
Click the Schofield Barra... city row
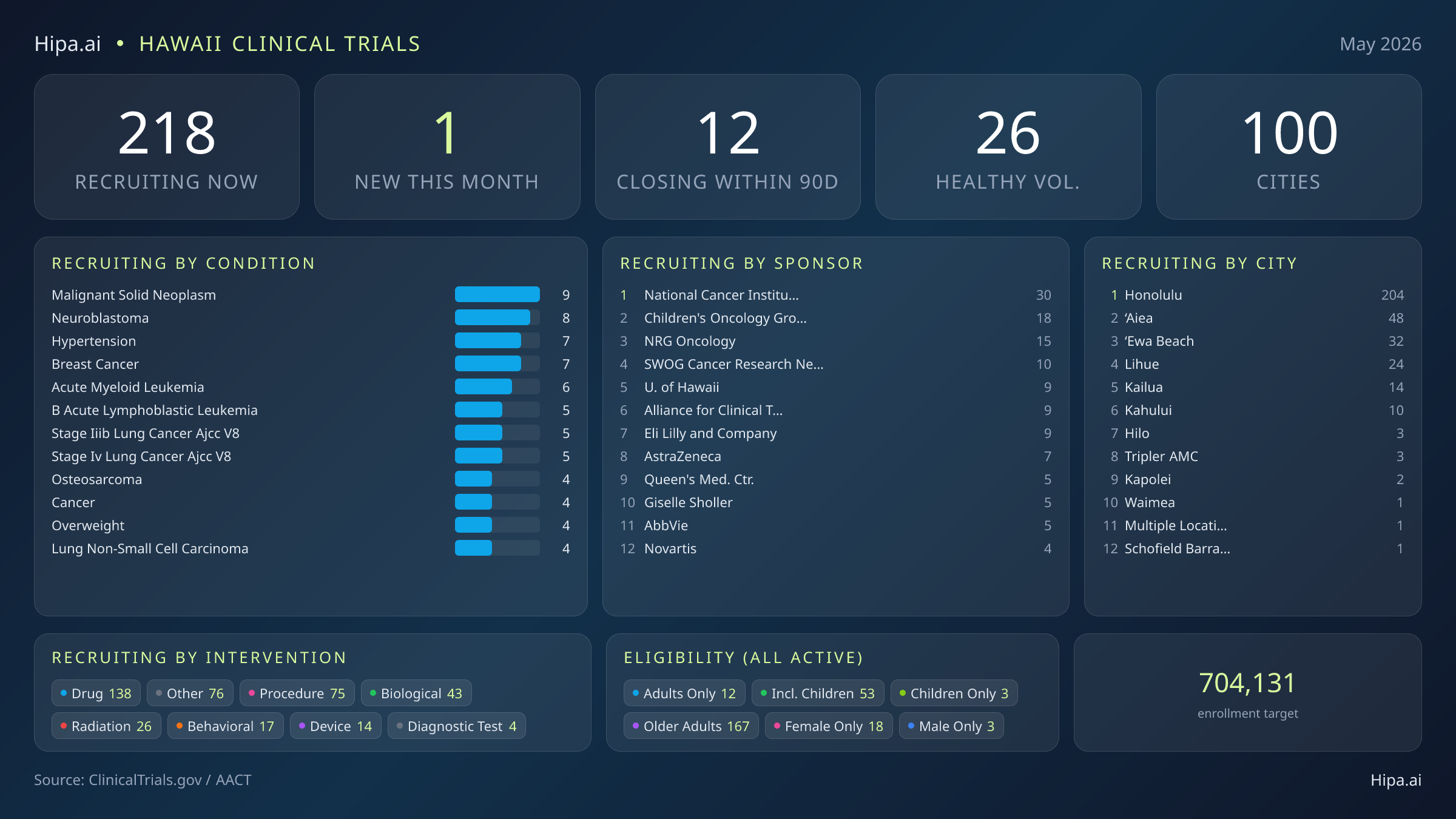point(1253,548)
